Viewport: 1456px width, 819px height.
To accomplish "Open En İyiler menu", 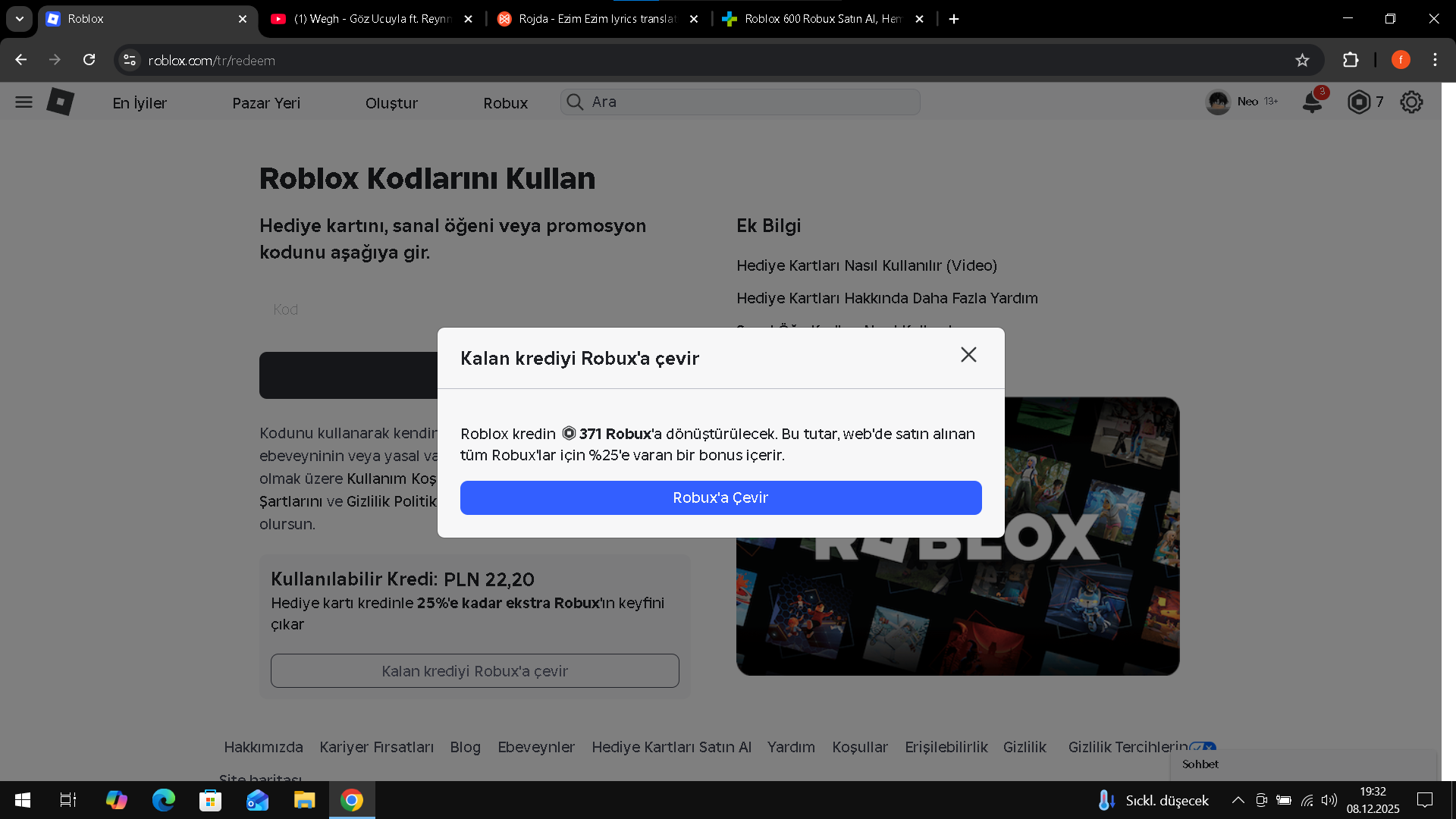I will click(140, 103).
